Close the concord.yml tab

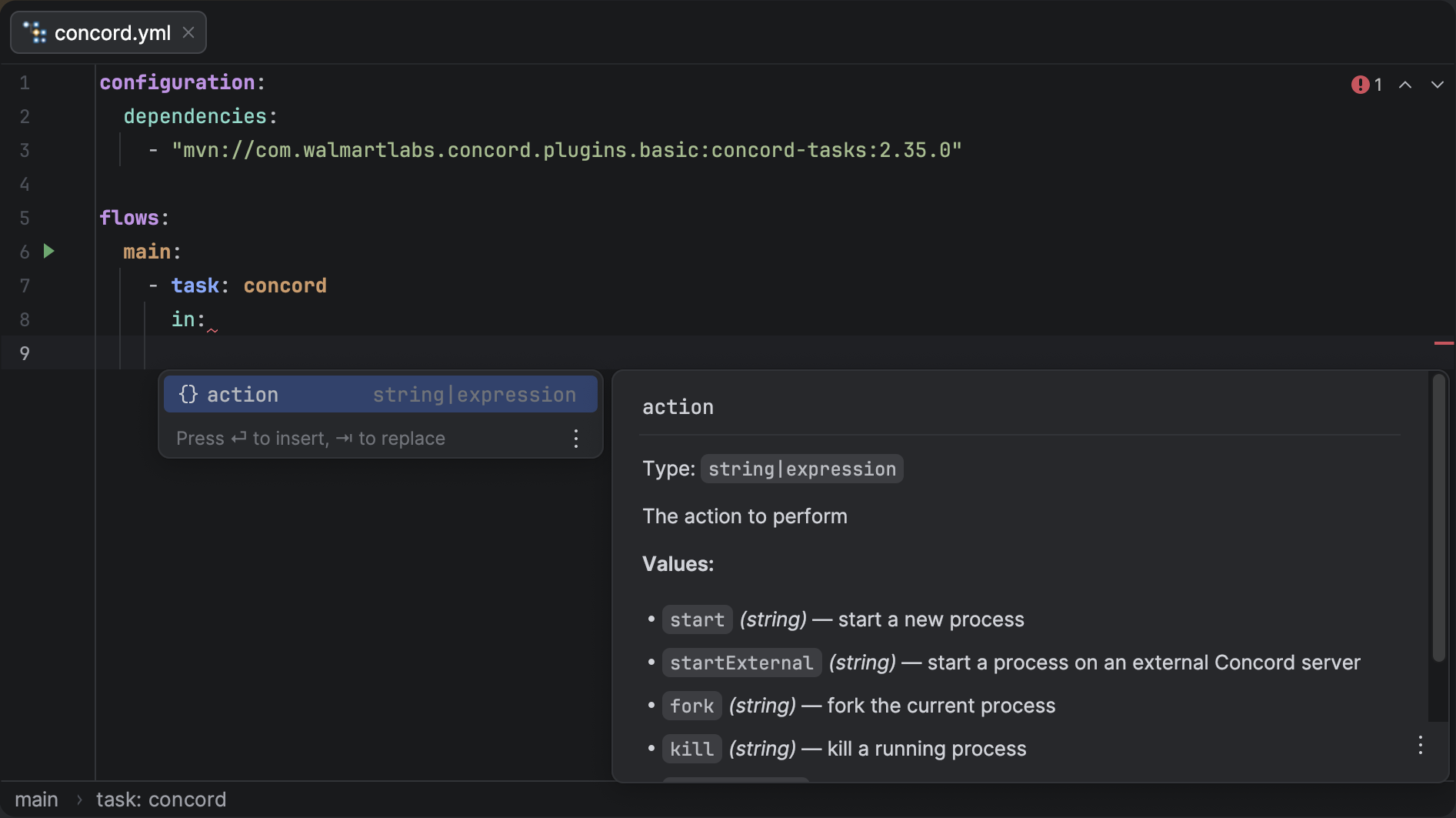tap(188, 33)
